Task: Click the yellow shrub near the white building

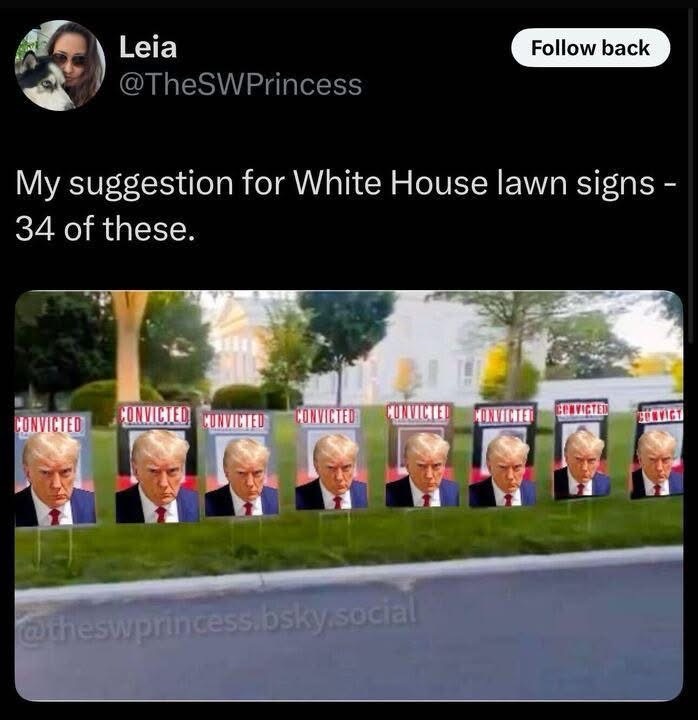Action: (495, 373)
